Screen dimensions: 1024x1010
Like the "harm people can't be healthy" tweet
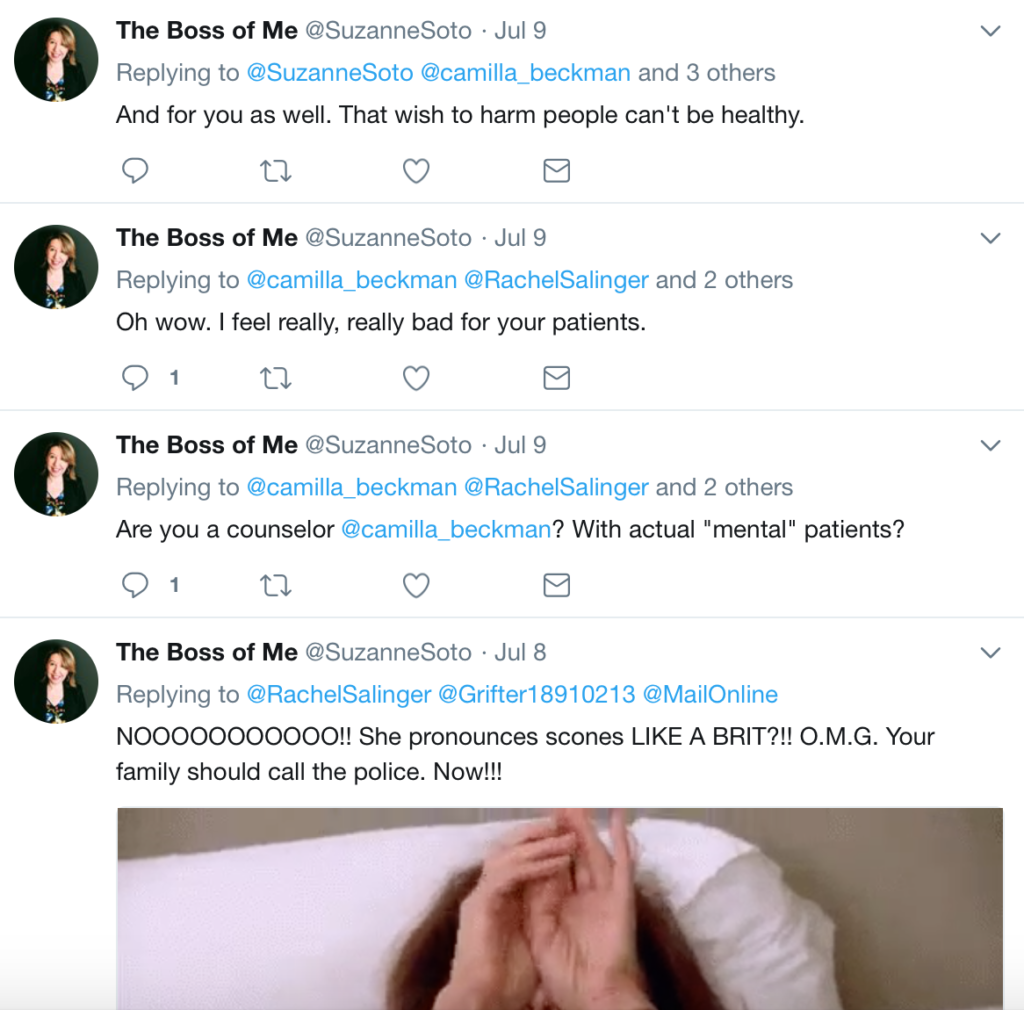tap(416, 171)
